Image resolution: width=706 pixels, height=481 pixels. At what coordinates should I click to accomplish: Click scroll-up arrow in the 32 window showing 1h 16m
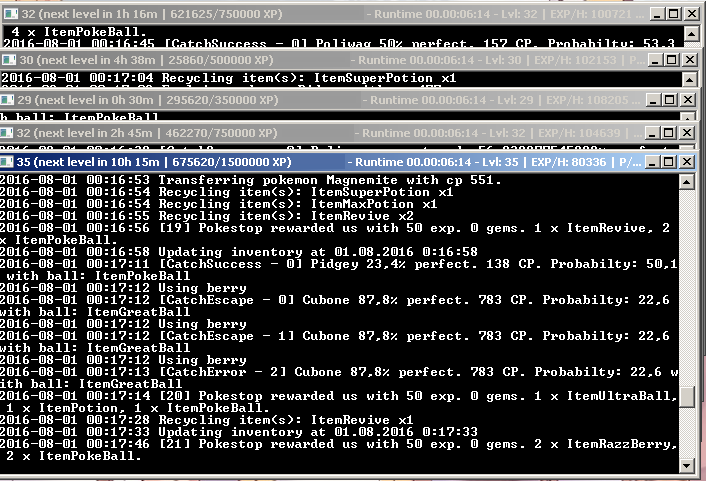(x=691, y=33)
